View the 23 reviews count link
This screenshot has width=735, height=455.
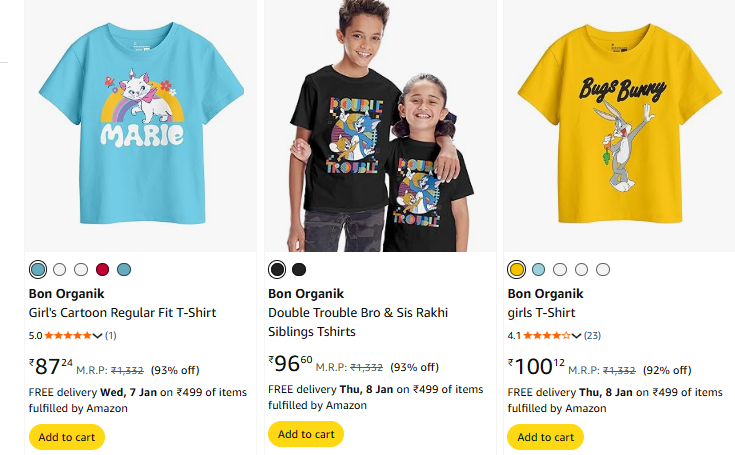592,336
